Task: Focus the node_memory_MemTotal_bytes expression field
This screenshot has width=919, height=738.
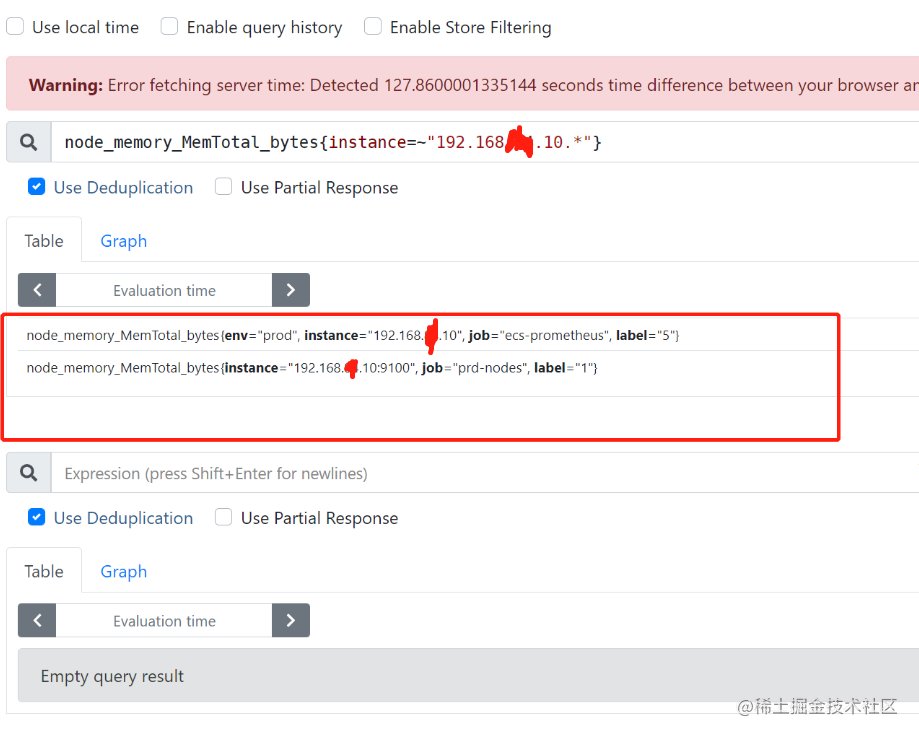Action: (x=485, y=142)
